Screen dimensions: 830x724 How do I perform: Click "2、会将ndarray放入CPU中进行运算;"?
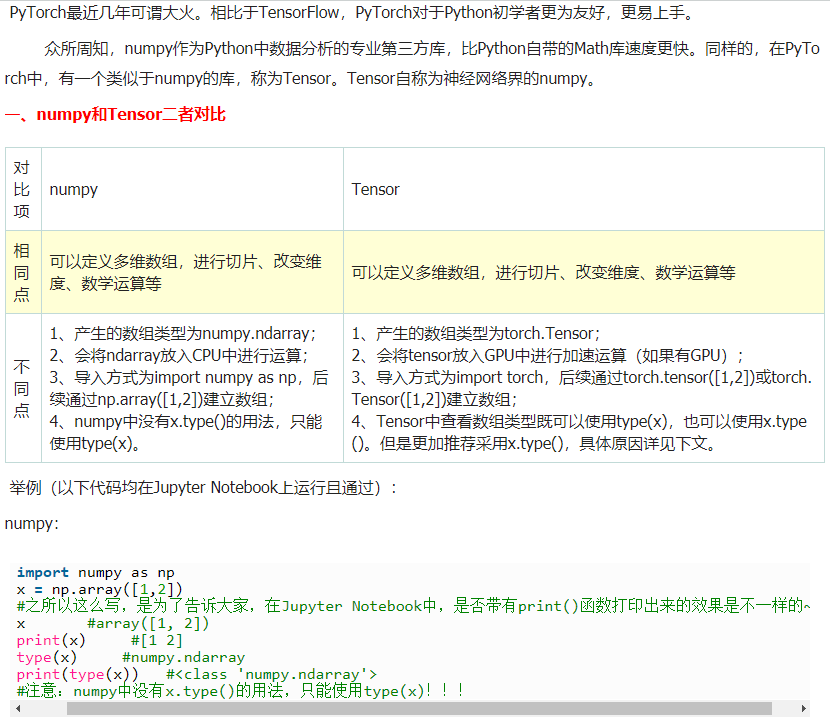(x=178, y=355)
